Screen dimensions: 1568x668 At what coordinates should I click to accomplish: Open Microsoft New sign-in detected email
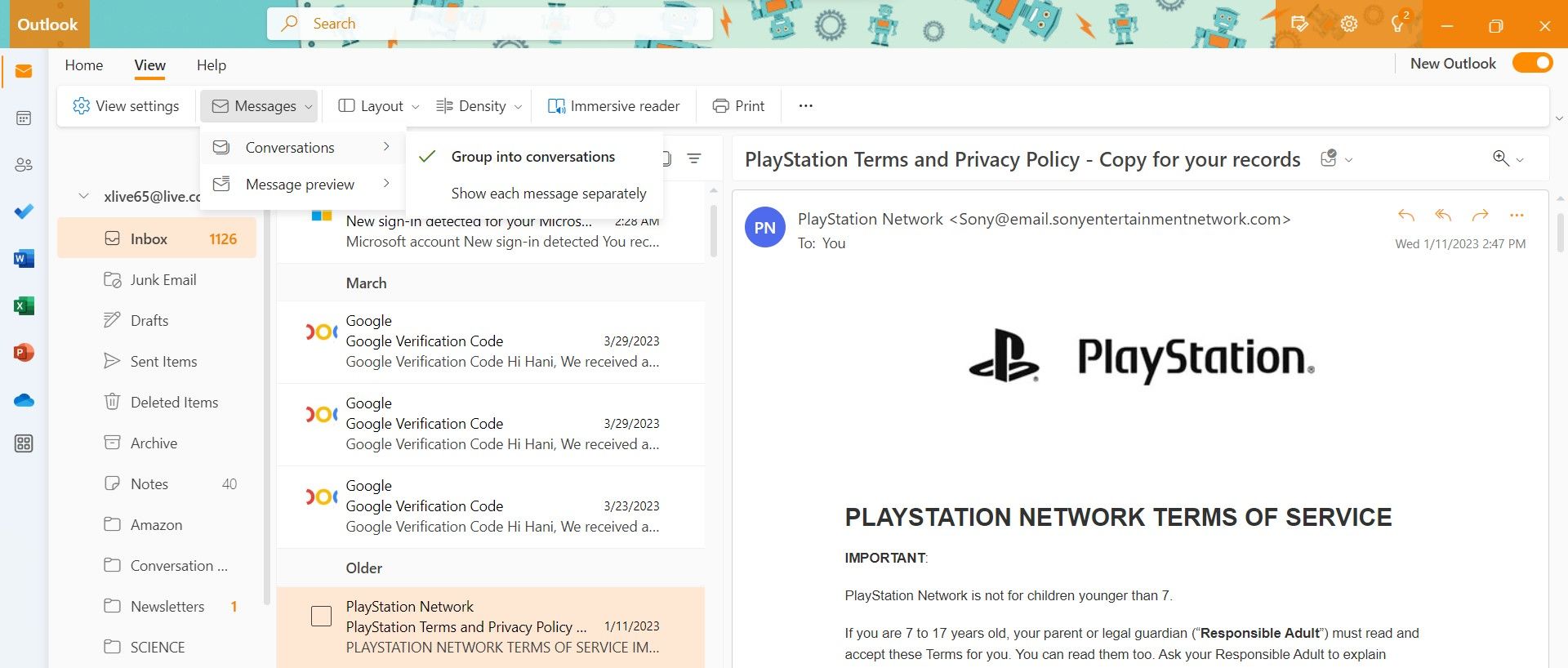click(x=491, y=232)
